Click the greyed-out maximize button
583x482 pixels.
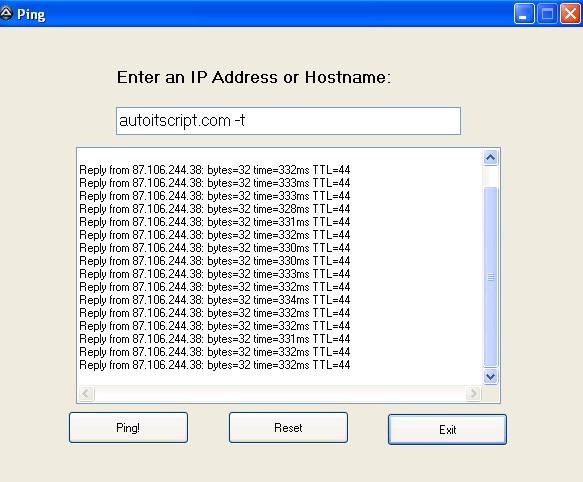(547, 14)
